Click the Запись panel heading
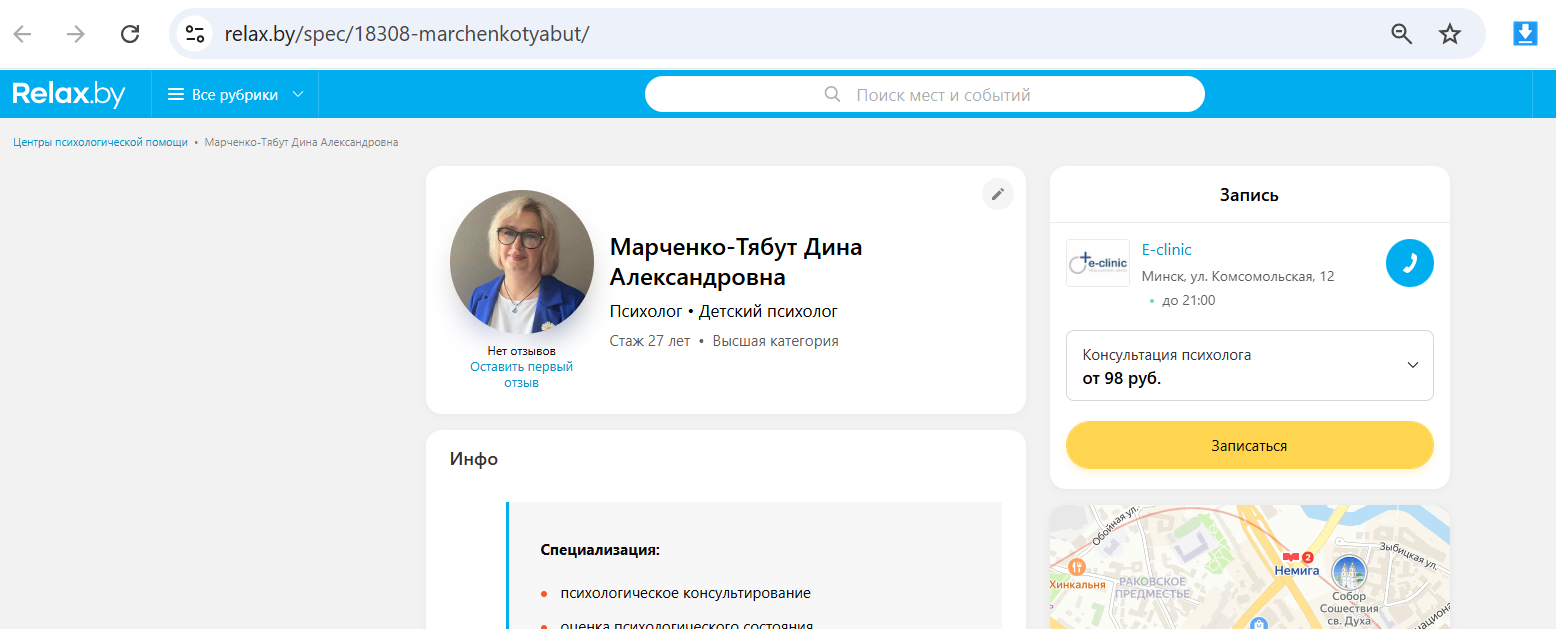 1249,195
